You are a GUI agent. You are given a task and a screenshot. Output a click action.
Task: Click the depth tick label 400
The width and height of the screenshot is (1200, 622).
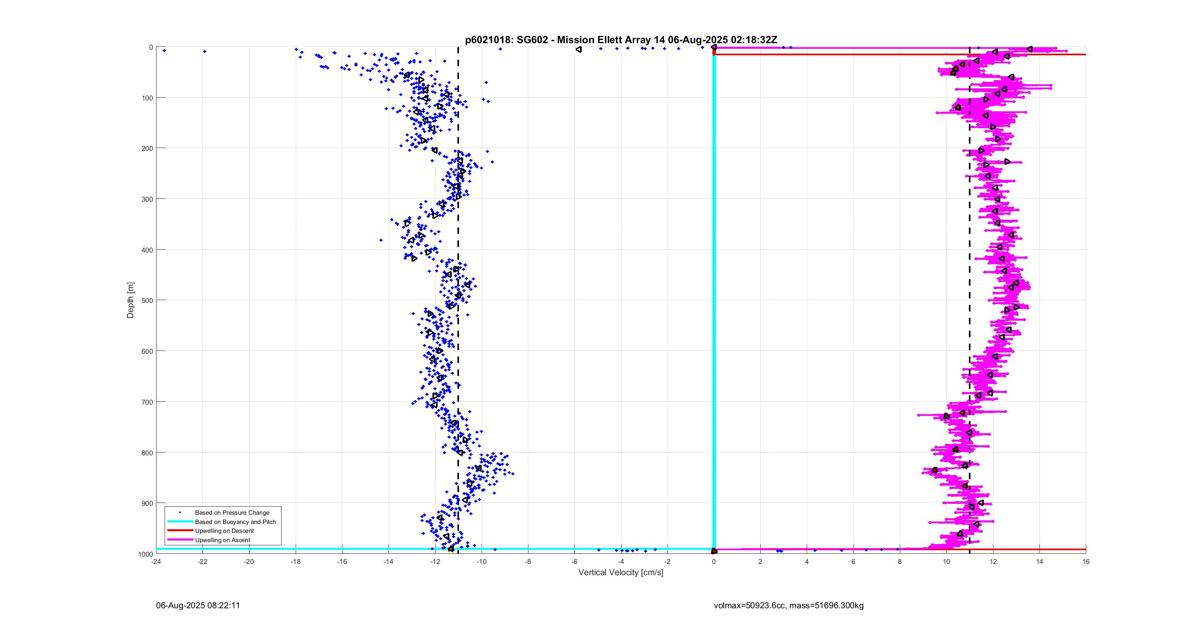pos(145,250)
